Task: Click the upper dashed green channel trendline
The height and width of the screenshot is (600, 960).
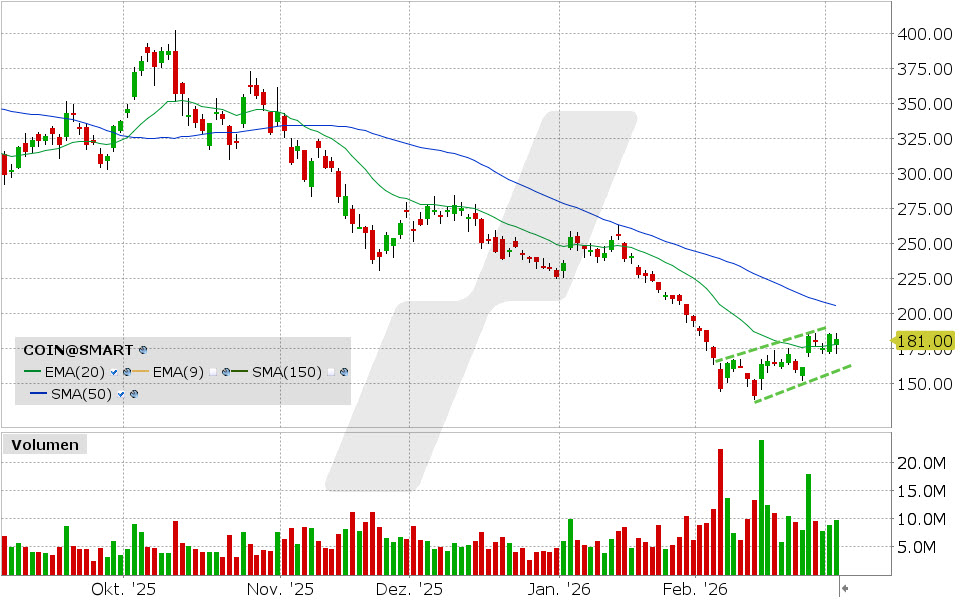Action: click(x=770, y=344)
